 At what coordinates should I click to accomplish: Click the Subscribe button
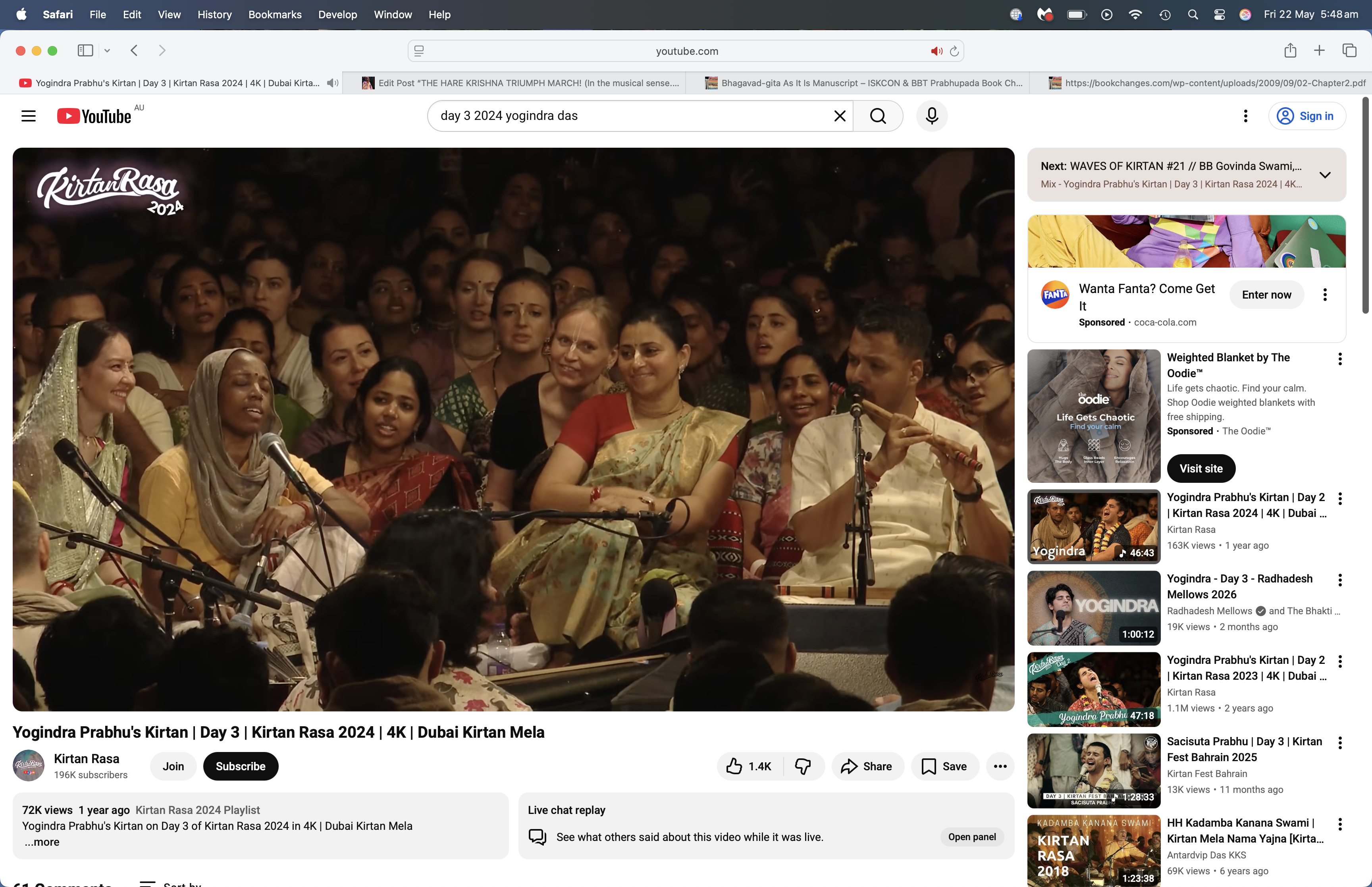tap(241, 766)
